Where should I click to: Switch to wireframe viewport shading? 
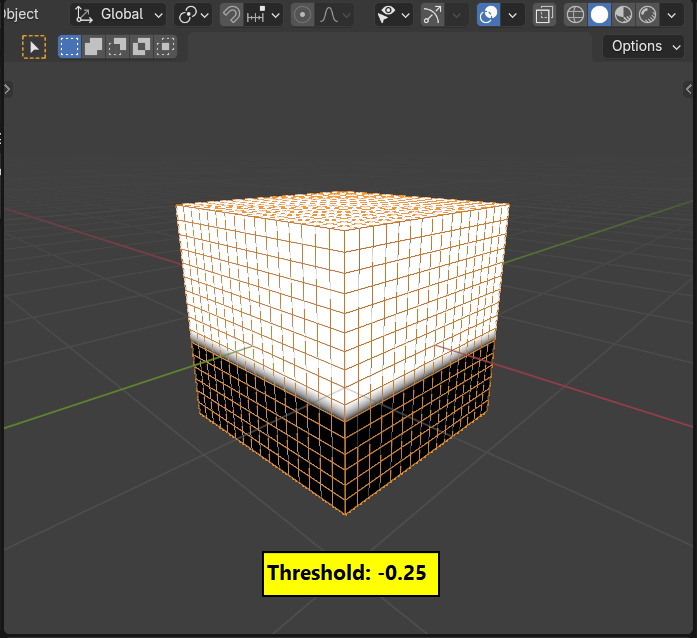[576, 15]
